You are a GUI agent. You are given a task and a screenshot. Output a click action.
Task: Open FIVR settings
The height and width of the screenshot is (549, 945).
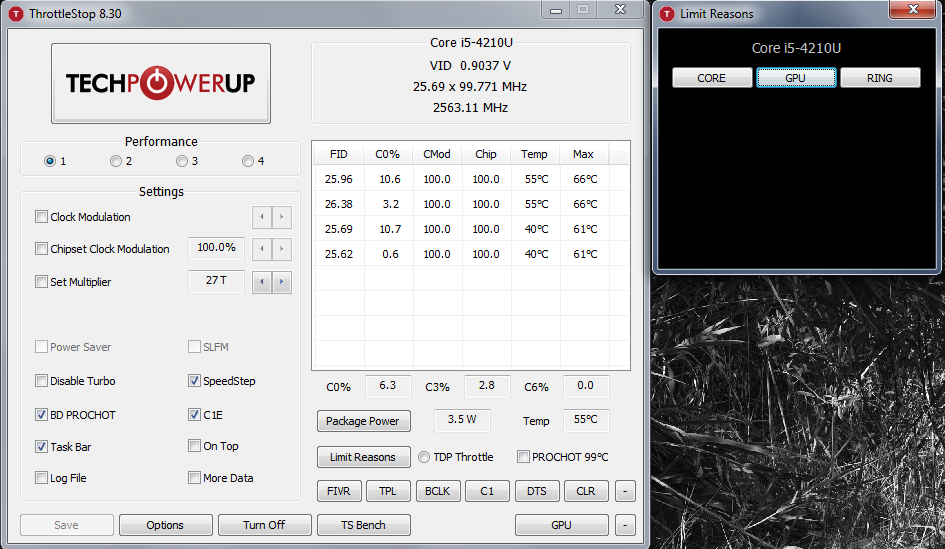coord(339,491)
